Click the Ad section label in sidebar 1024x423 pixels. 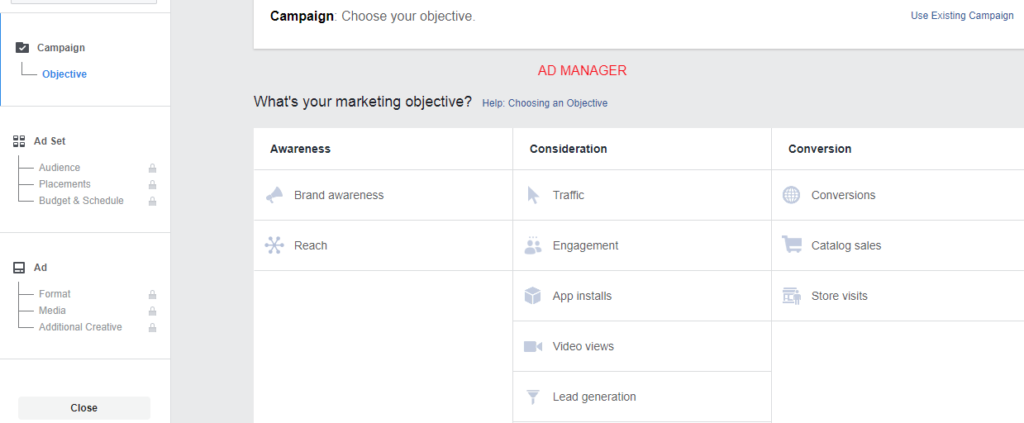[40, 268]
